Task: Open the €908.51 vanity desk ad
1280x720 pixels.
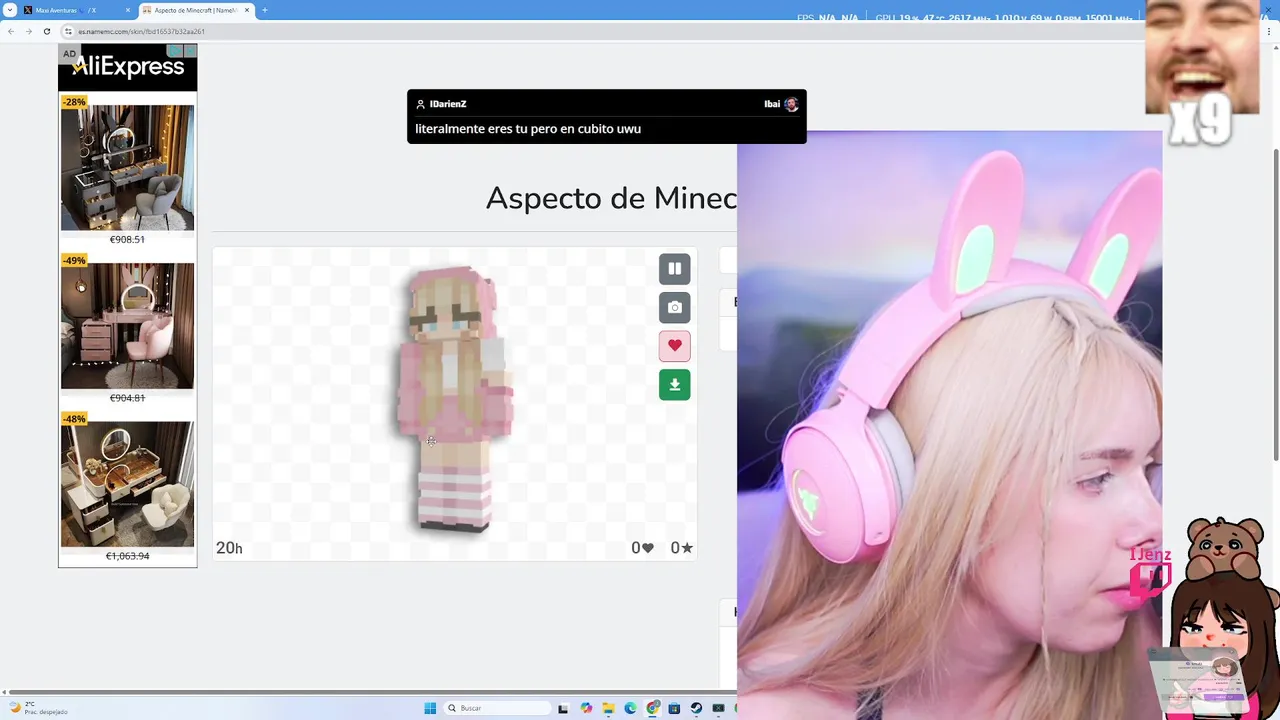Action: [x=127, y=168]
